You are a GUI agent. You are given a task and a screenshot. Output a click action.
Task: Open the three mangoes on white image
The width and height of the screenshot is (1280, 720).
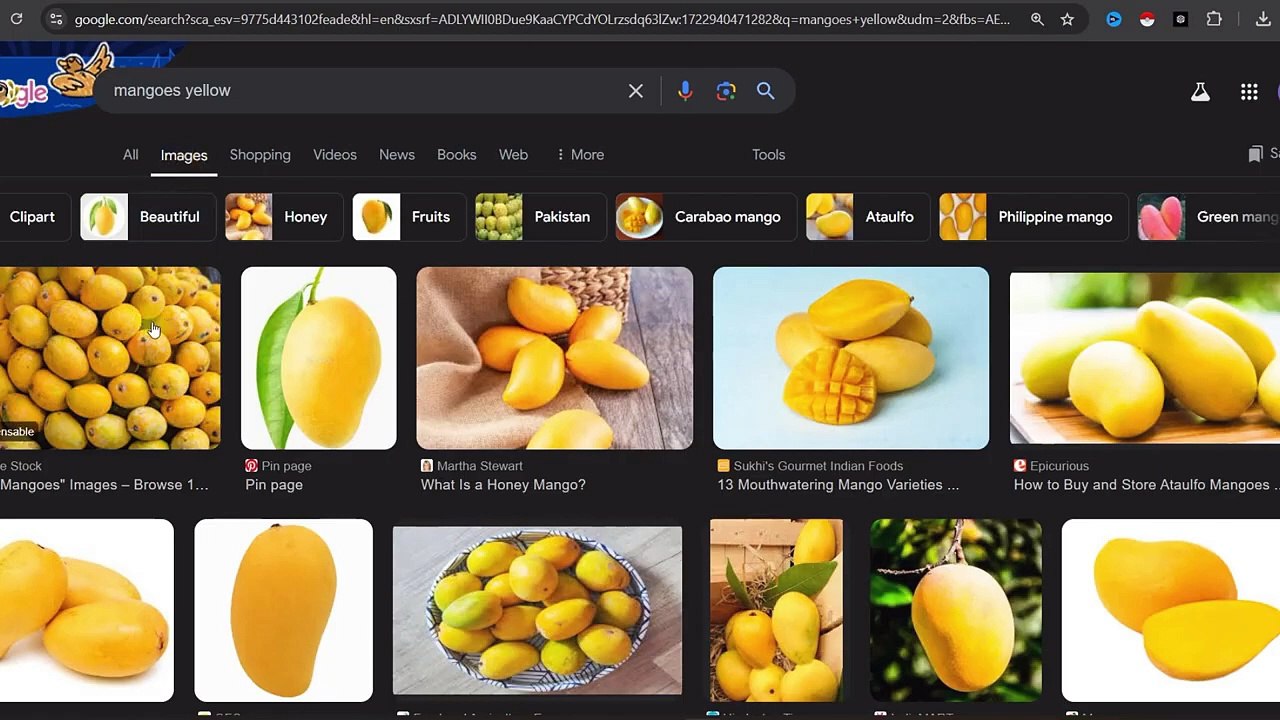pyautogui.click(x=87, y=610)
